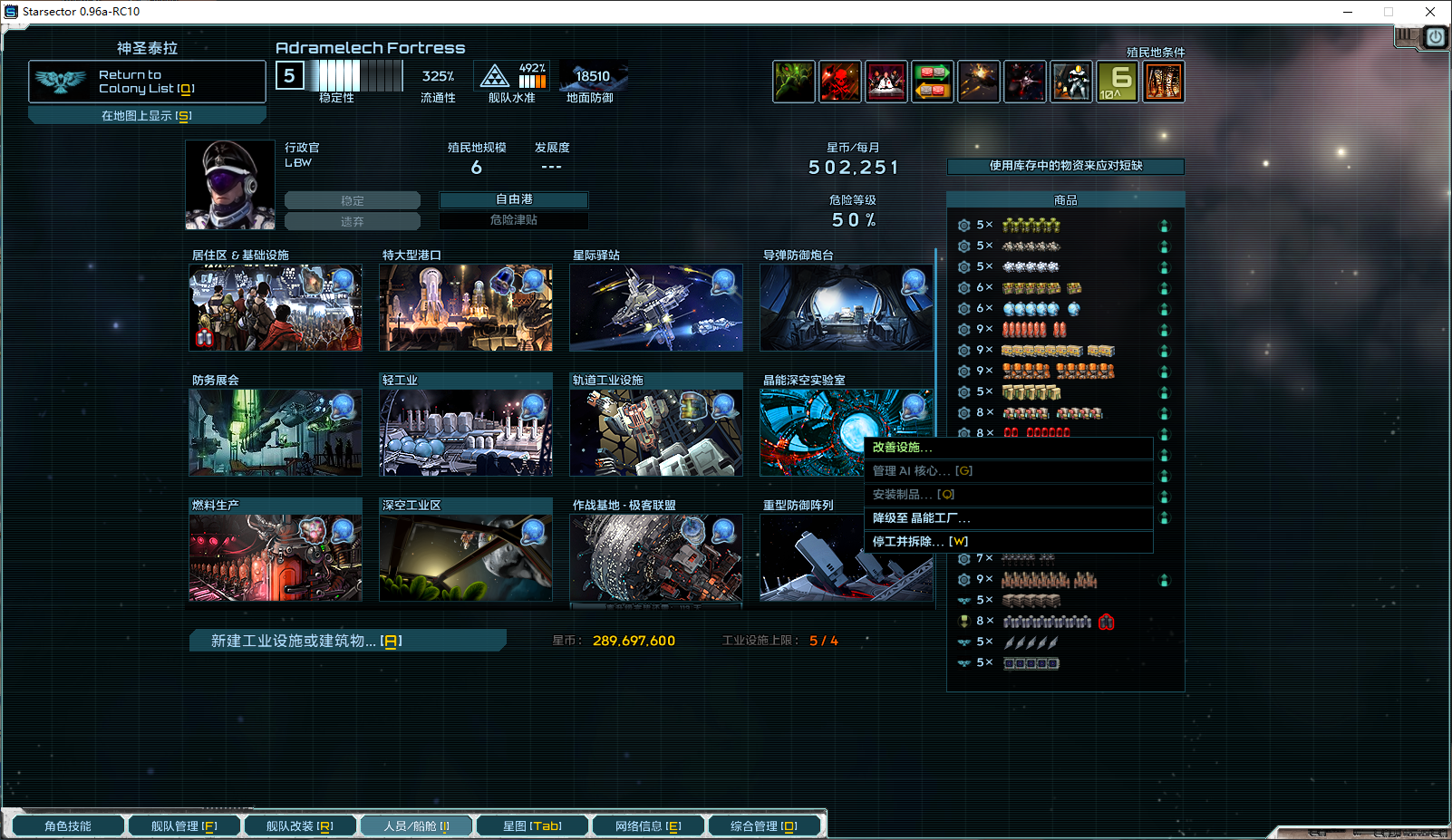This screenshot has width=1452, height=840.
Task: Toggle the 自由港 free port option
Action: coord(514,199)
